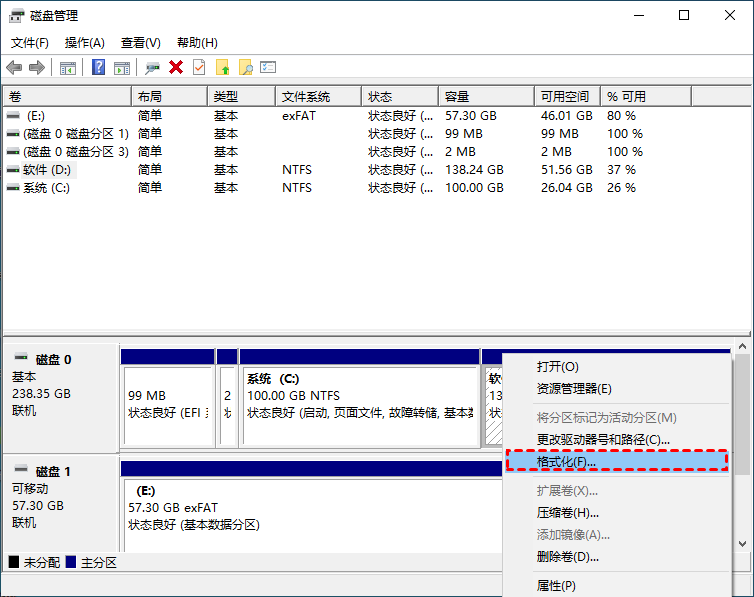Click the show/hide console tree icon
754x597 pixels.
click(x=68, y=68)
